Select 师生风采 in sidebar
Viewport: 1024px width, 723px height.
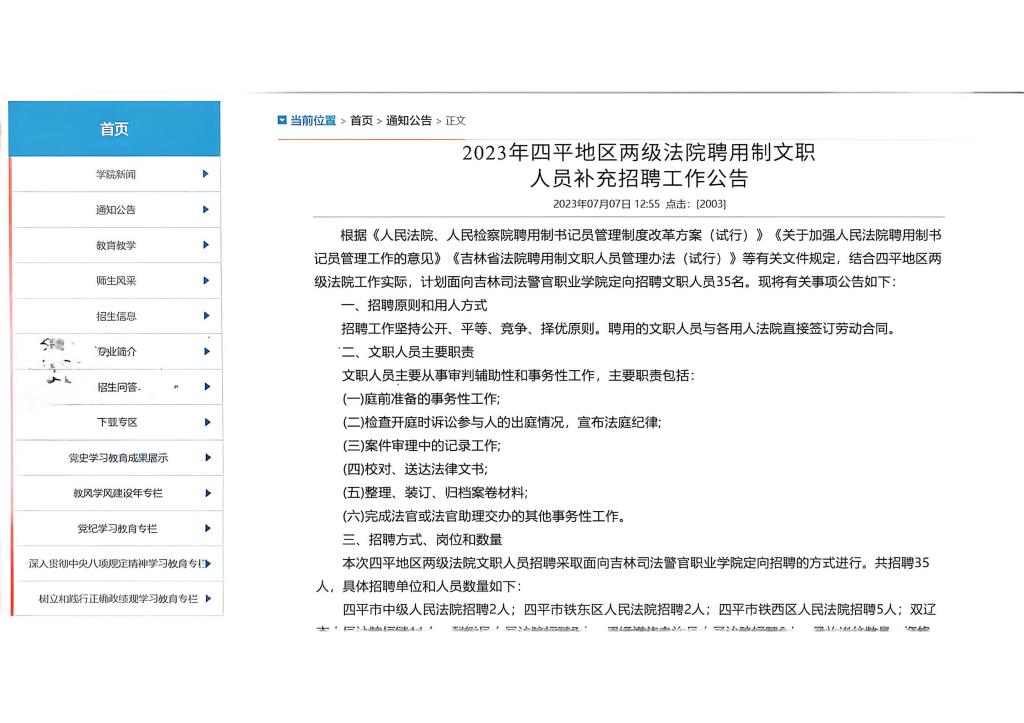(x=116, y=281)
